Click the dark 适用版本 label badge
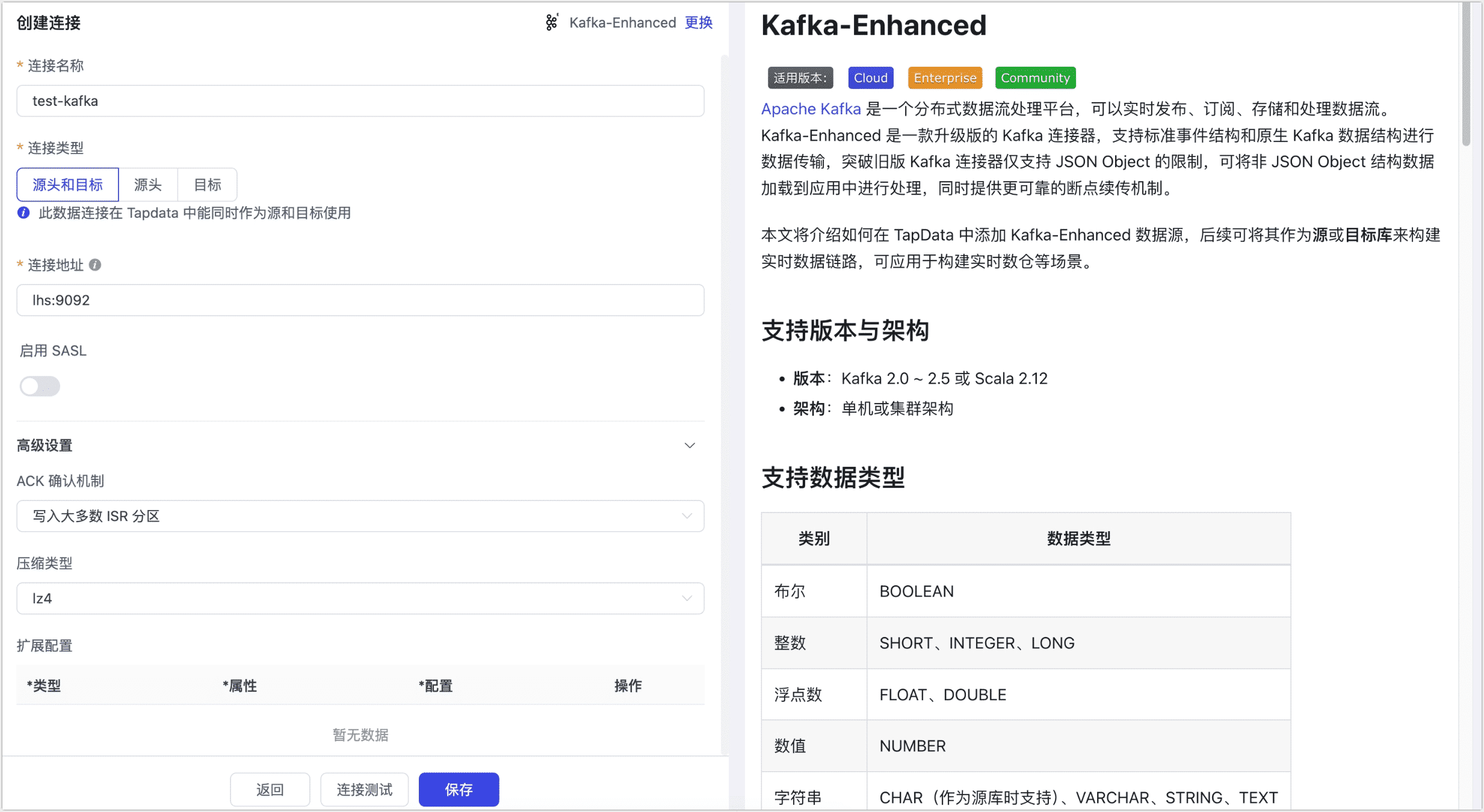Viewport: 1484px width, 812px height. point(799,77)
